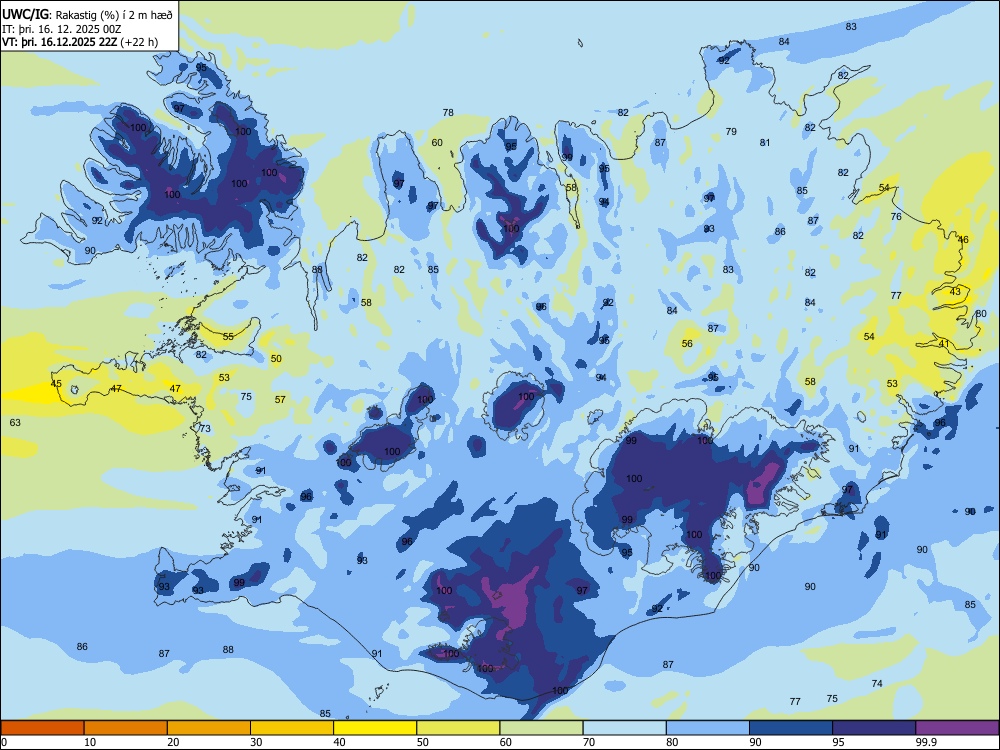The height and width of the screenshot is (750, 1000).
Task: Click the dark blue 90–95 legend swatch
Action: 791,728
